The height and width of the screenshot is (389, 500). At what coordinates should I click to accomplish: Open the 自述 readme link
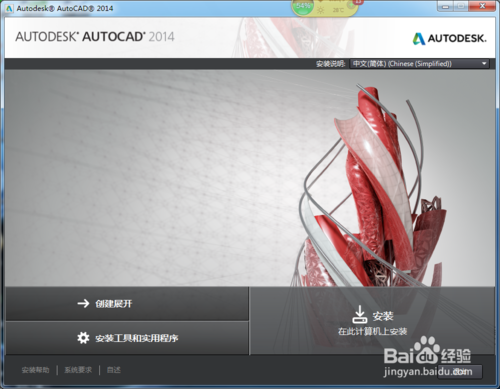tap(114, 370)
